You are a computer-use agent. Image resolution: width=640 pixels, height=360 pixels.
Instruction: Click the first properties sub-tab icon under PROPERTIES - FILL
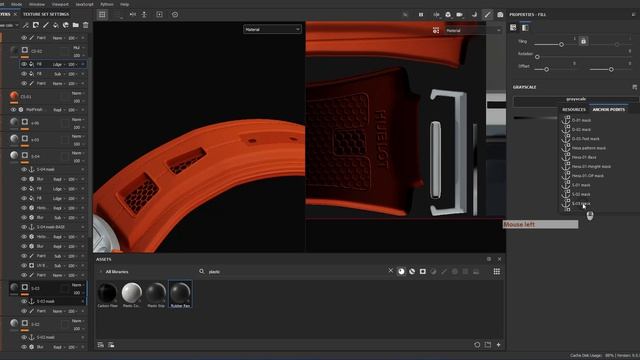[513, 28]
